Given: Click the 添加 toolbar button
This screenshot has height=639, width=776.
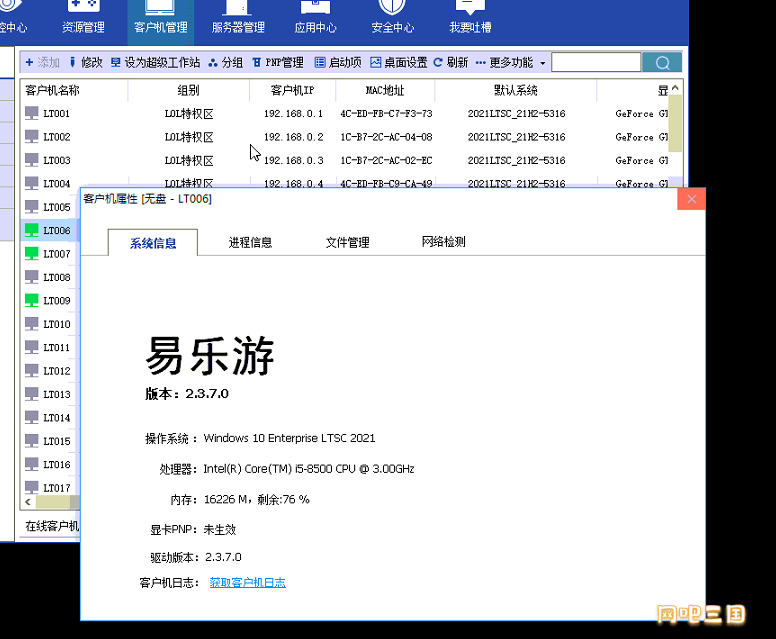Looking at the screenshot, I should click(43, 62).
